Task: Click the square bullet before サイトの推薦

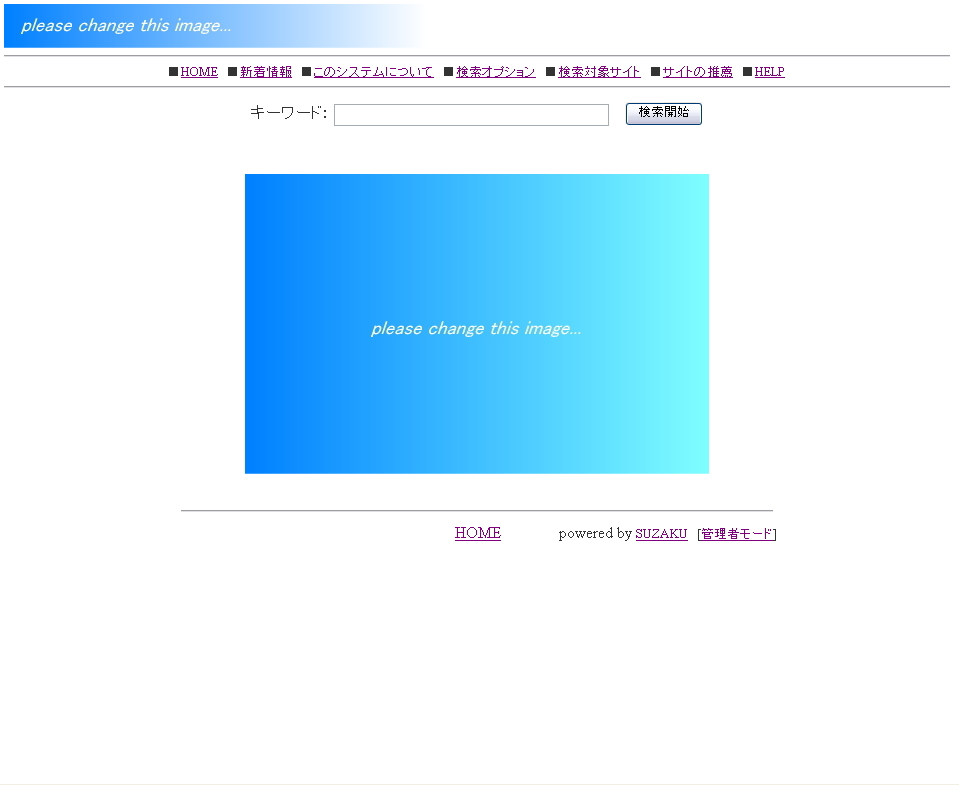Action: (x=655, y=72)
